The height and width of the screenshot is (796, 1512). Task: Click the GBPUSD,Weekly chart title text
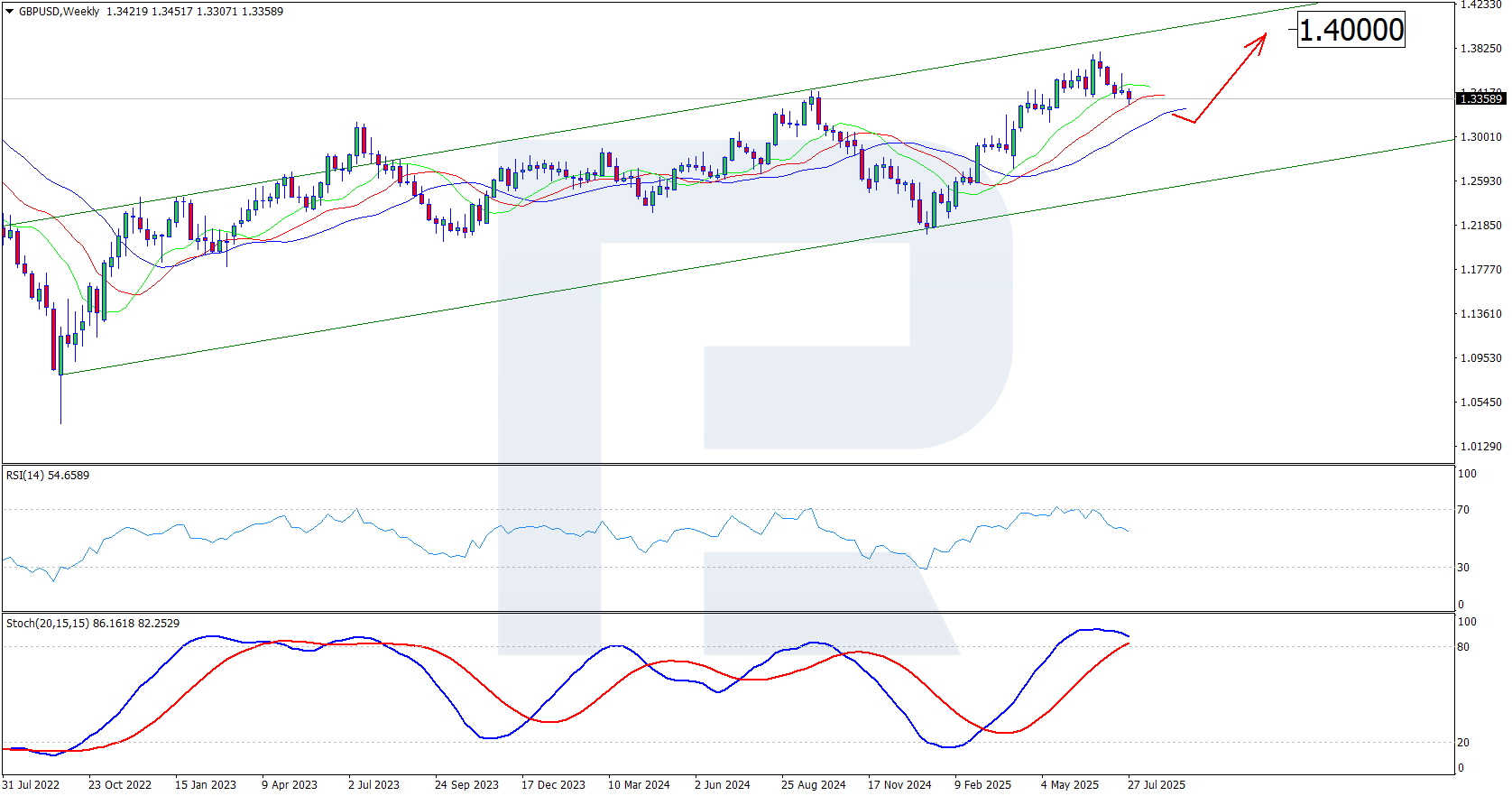pos(59,12)
